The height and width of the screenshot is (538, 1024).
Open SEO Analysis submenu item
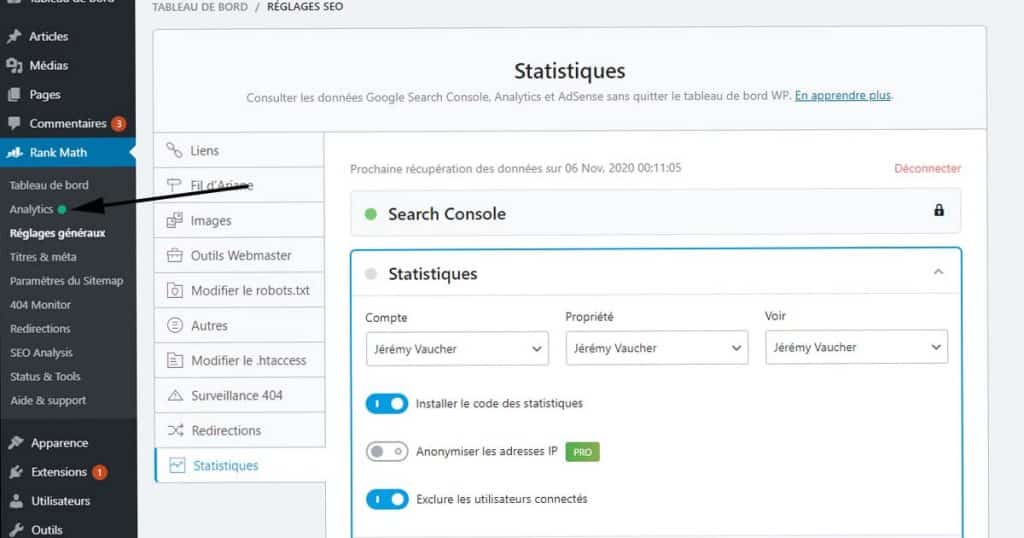(41, 353)
